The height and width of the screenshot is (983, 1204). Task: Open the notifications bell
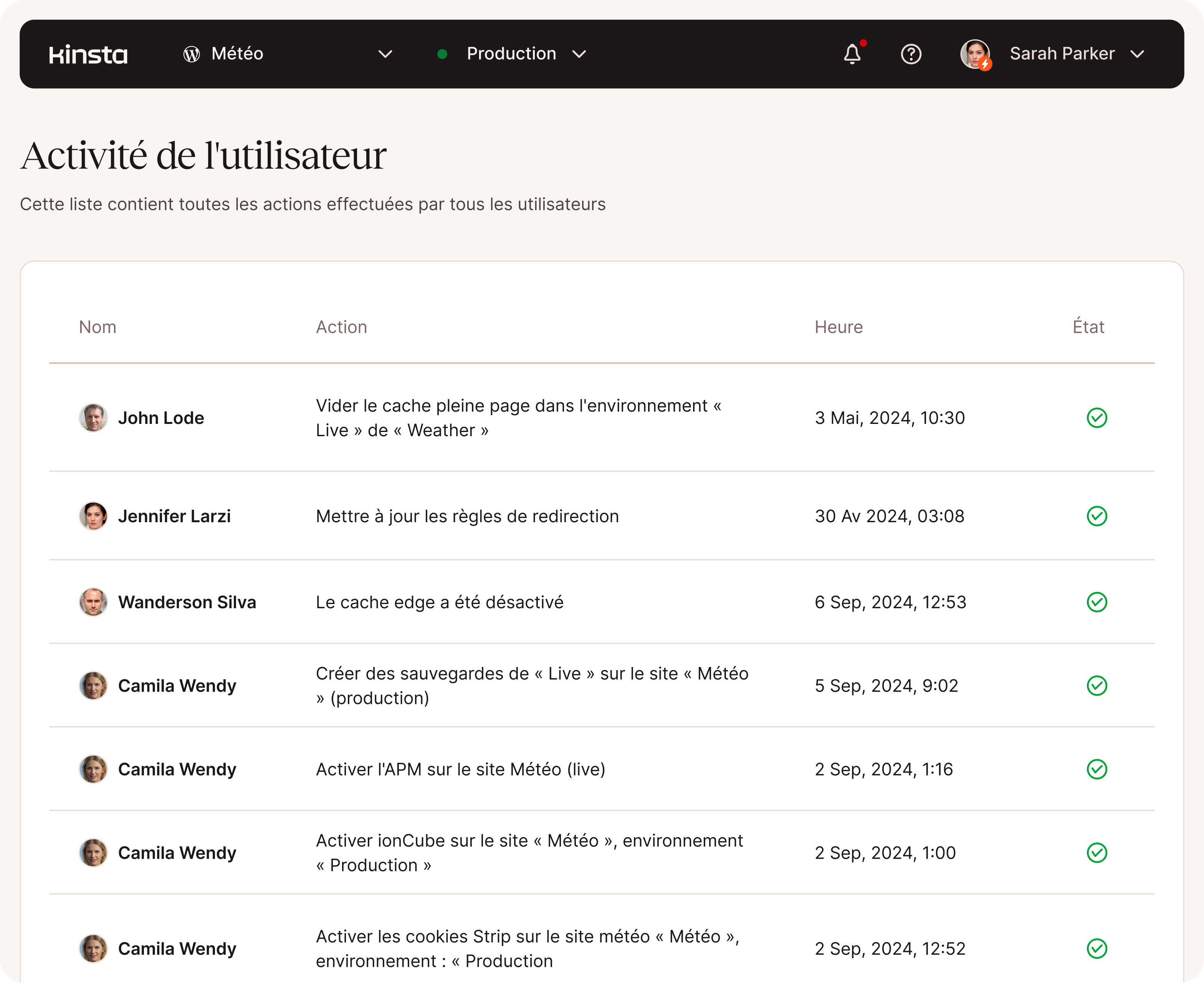click(852, 55)
